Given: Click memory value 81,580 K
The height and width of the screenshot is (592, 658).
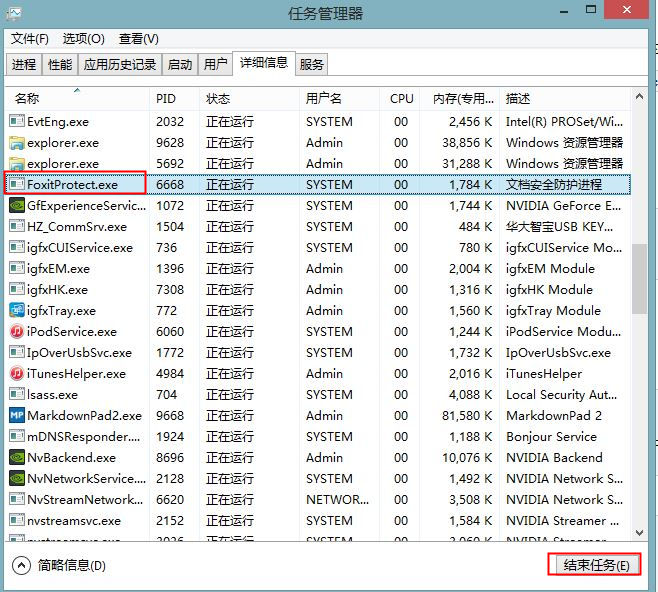Looking at the screenshot, I should coord(467,415).
